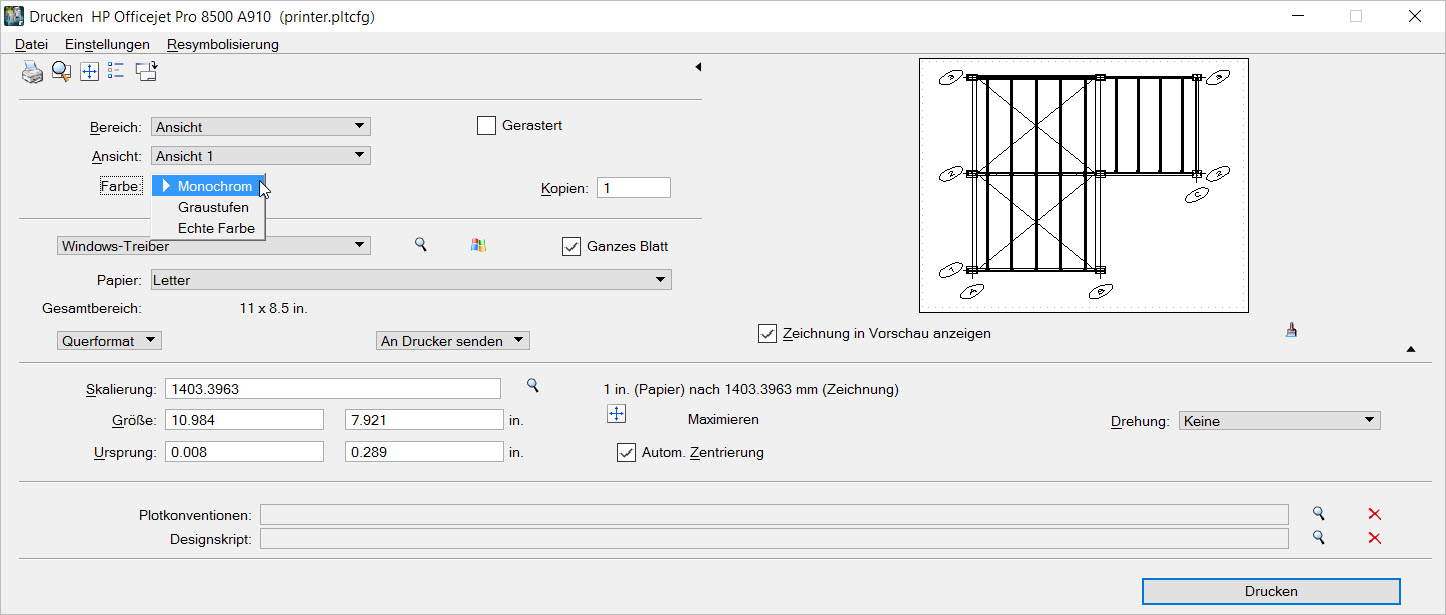This screenshot has height=615, width=1446.
Task: Click the Größe width field 10.984
Action: tap(244, 420)
